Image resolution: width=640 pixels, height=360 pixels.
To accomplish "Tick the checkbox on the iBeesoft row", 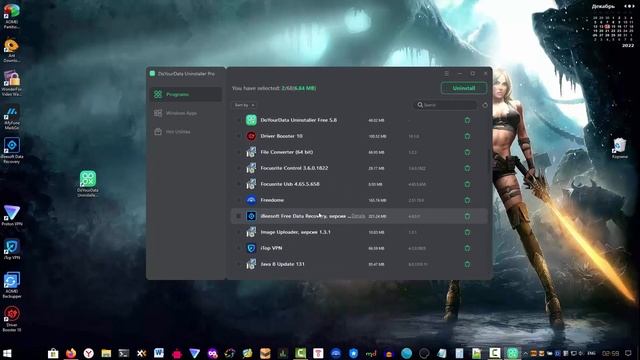I will (238, 216).
